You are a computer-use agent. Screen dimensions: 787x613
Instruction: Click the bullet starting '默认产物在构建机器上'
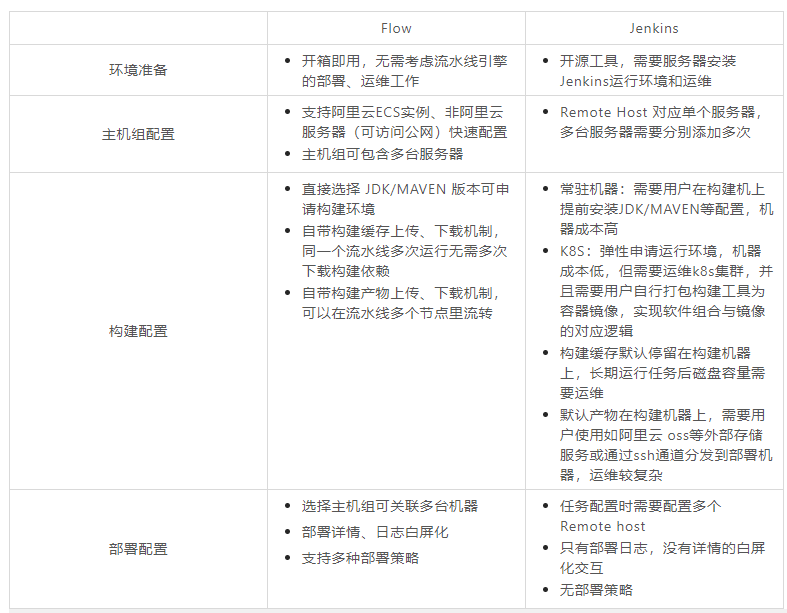click(x=666, y=445)
